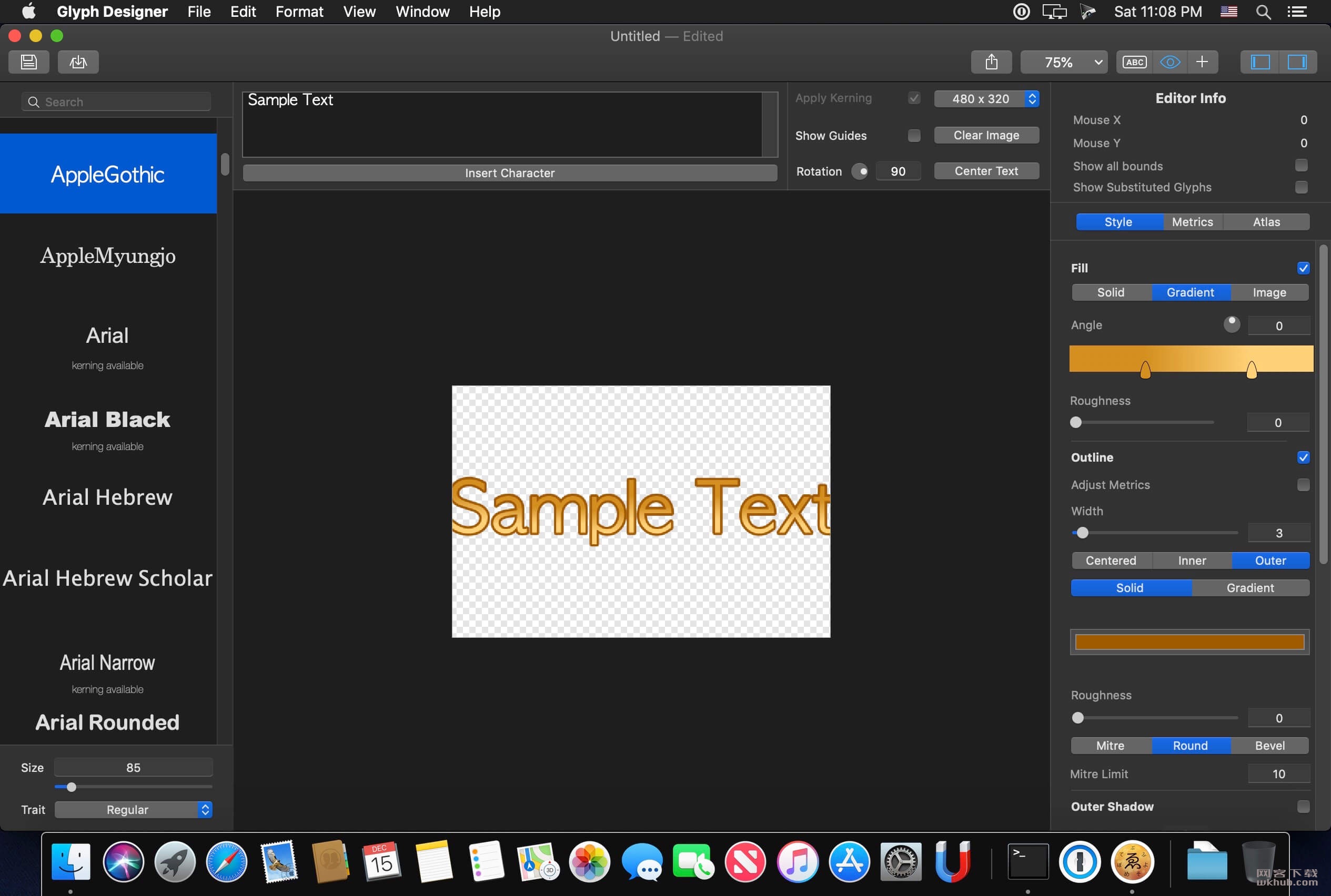Click the search magnifier icon in font list
Viewport: 1331px width, 896px height.
click(33, 101)
